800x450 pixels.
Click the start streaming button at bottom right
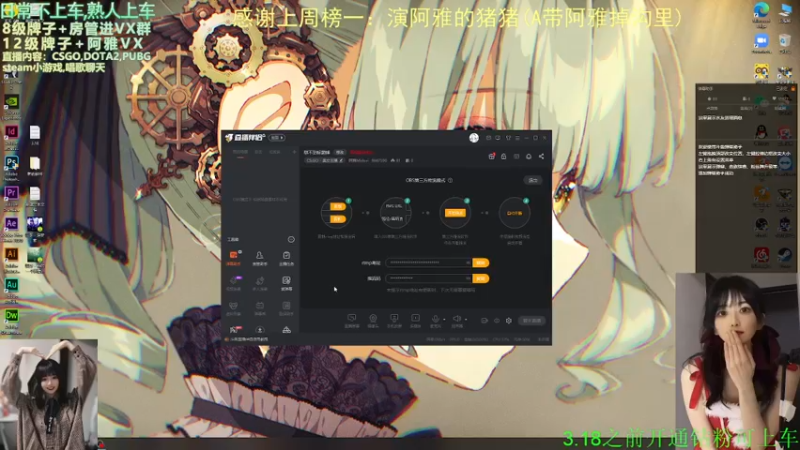pyautogui.click(x=532, y=320)
